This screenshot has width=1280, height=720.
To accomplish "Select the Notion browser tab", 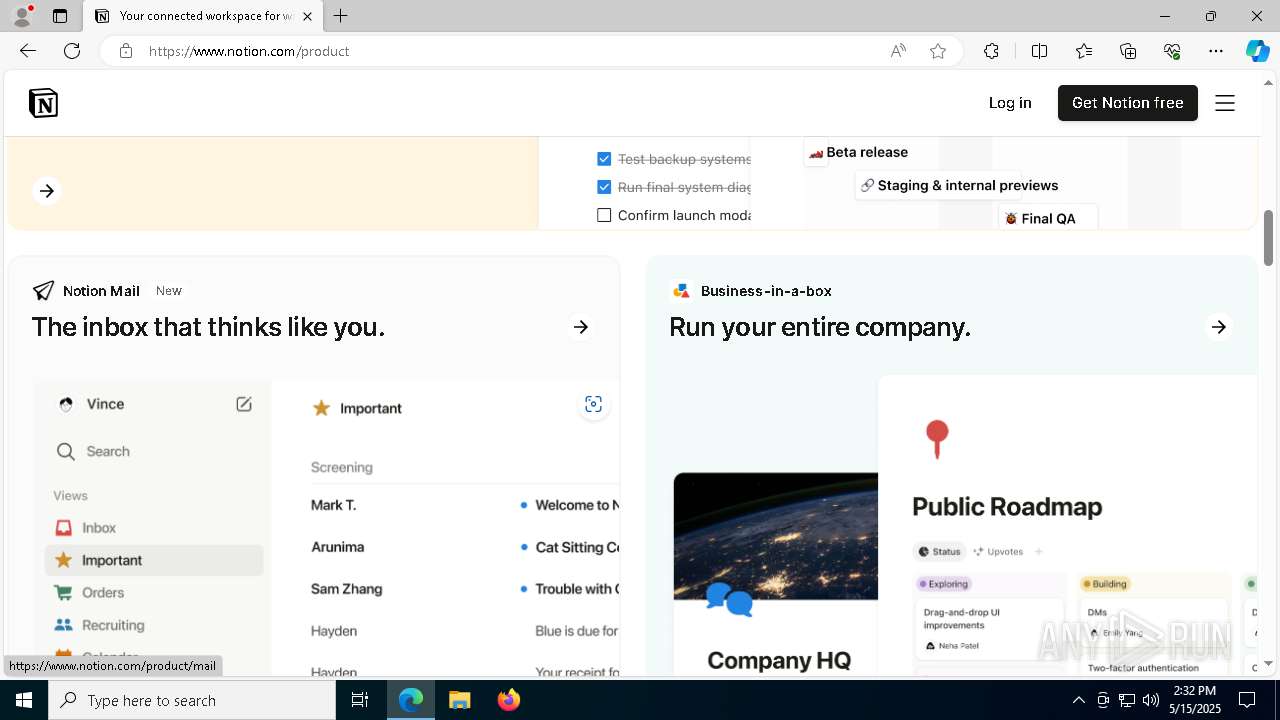I will pyautogui.click(x=205, y=16).
